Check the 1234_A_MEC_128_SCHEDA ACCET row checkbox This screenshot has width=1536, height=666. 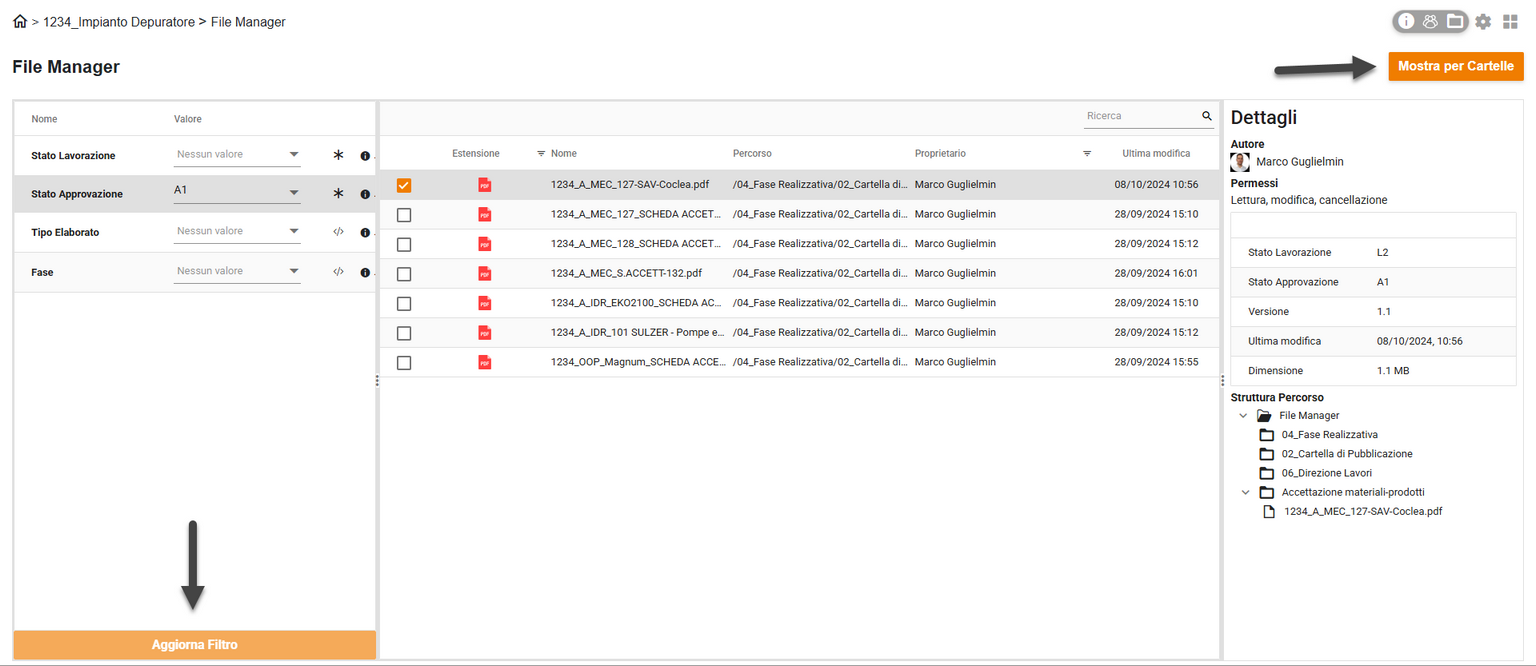pos(404,244)
